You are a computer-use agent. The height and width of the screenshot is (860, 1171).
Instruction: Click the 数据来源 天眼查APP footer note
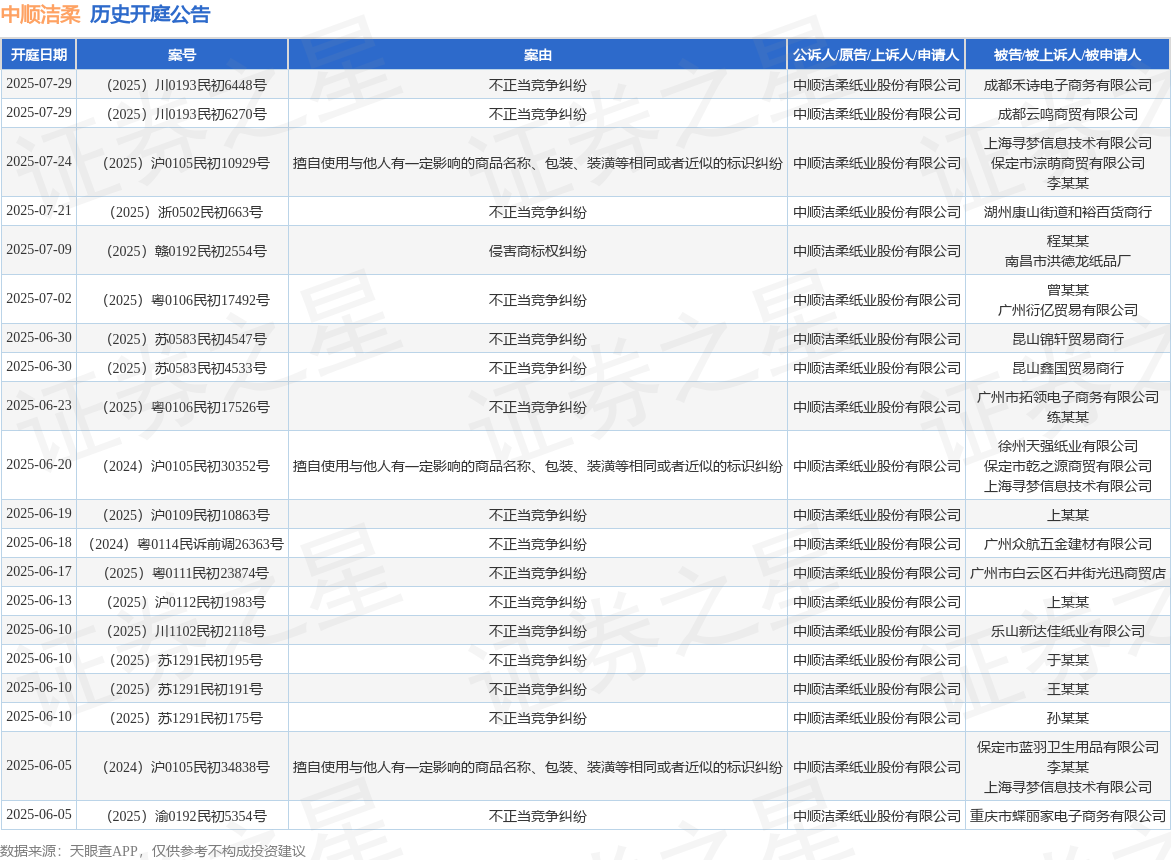[153, 851]
